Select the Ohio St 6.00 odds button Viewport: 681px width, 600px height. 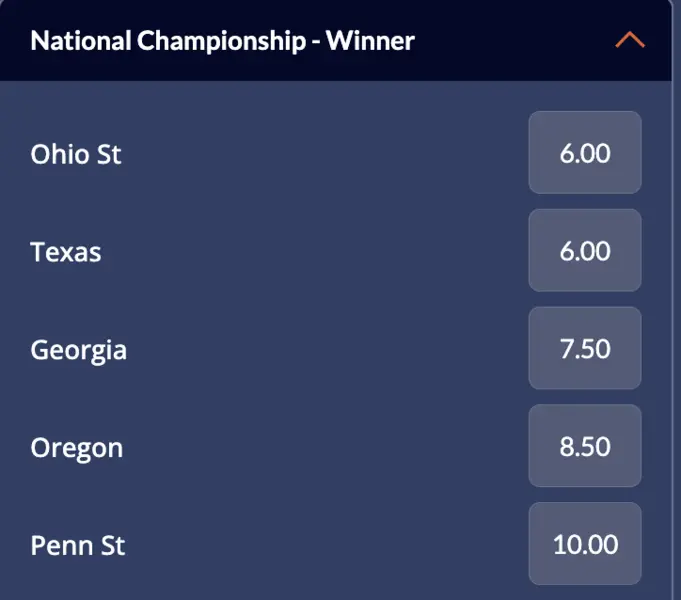pyautogui.click(x=585, y=153)
